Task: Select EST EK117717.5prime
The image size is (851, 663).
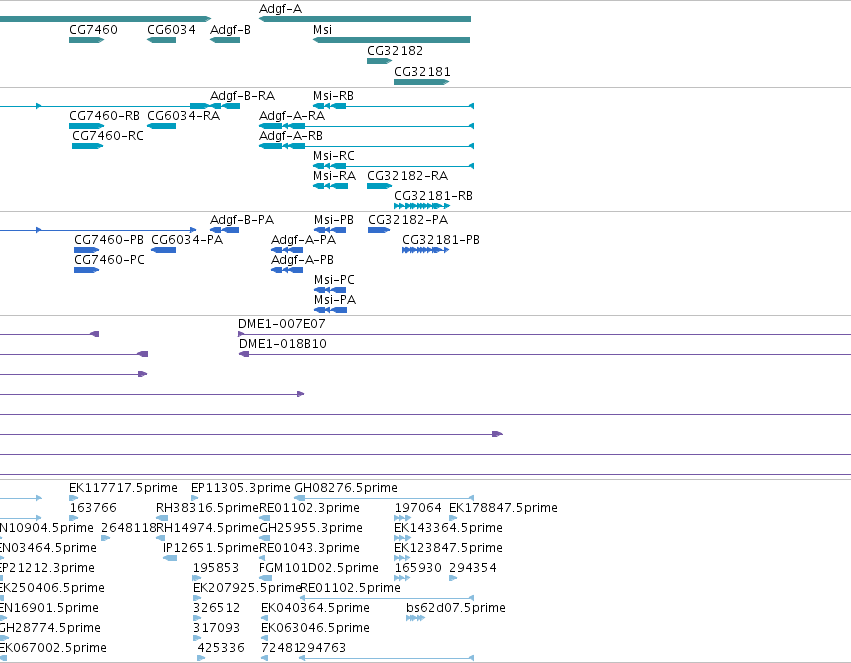Action: tap(73, 498)
